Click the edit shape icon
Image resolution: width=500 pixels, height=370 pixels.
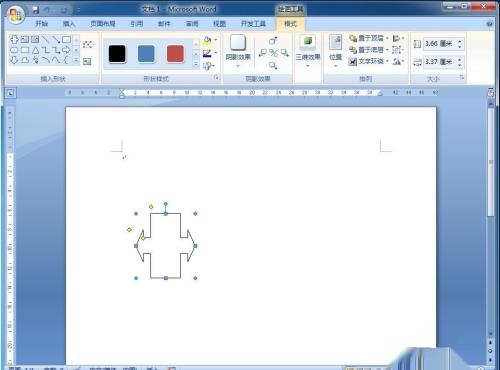click(x=88, y=44)
